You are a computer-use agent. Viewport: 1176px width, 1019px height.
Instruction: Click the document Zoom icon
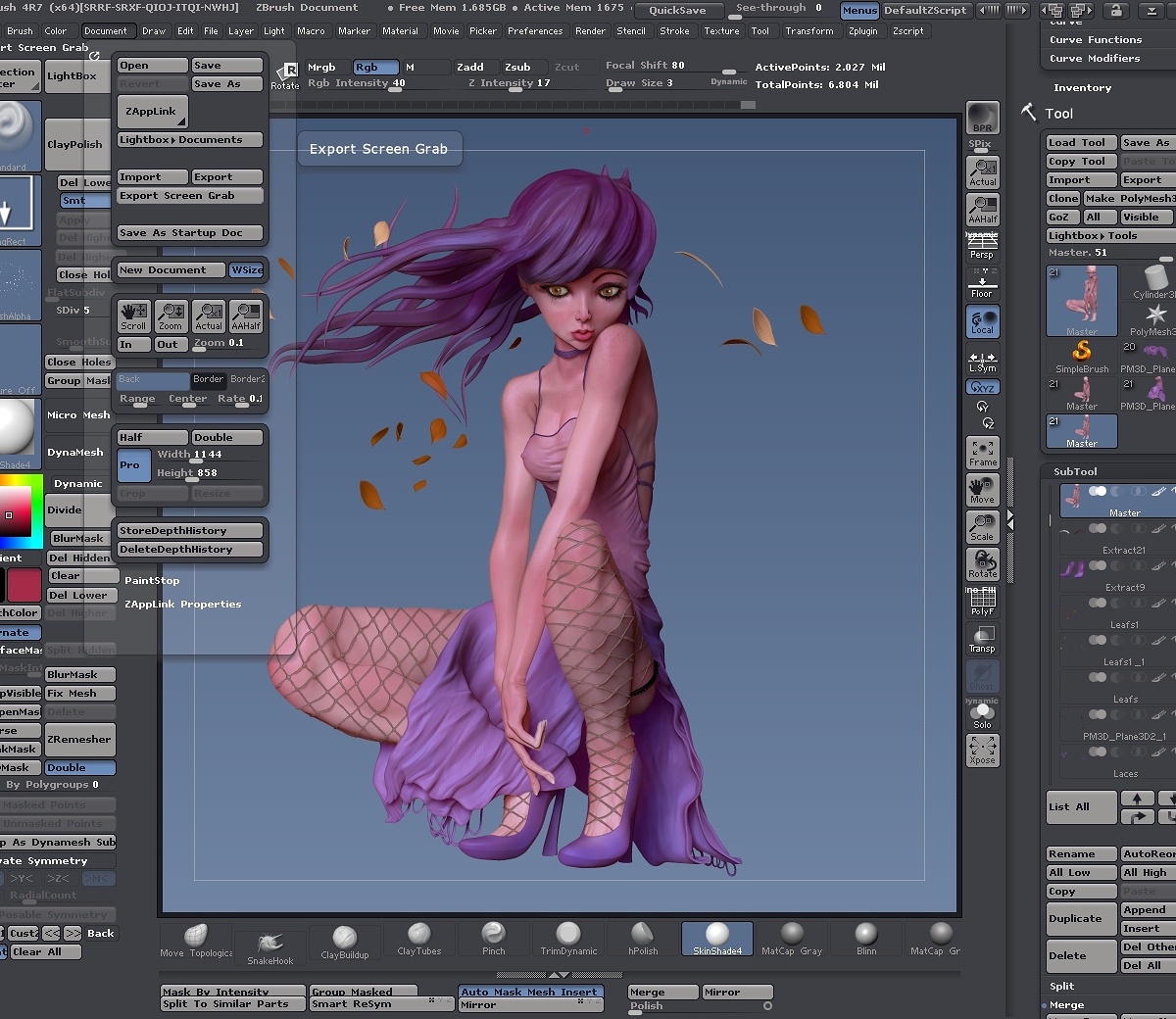point(171,316)
